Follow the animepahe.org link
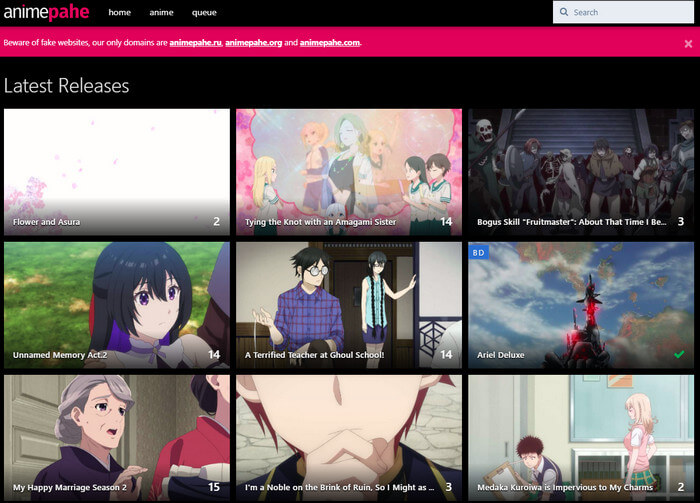 click(254, 42)
